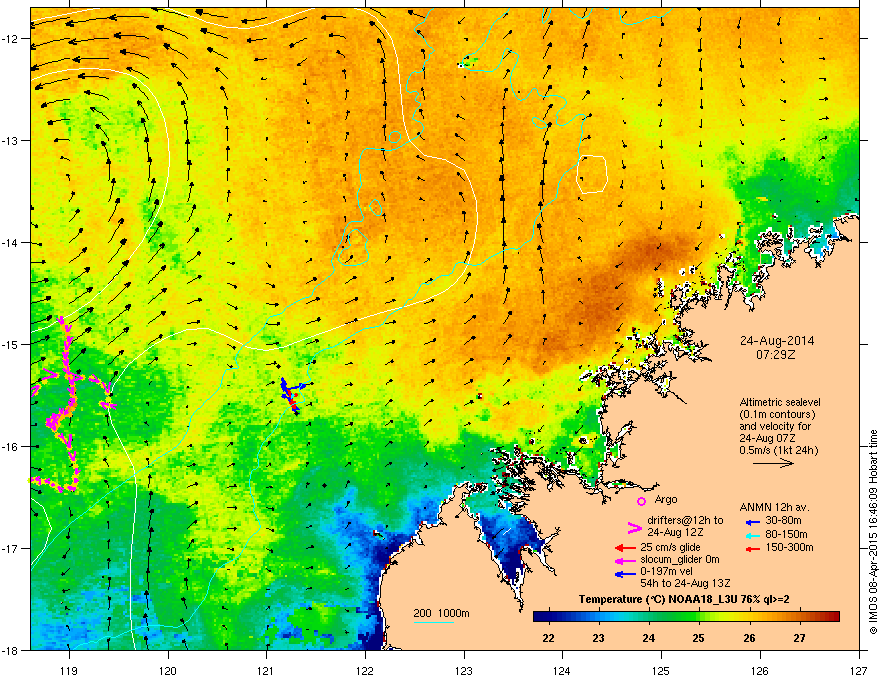Click the color bar label 27

[x=799, y=638]
